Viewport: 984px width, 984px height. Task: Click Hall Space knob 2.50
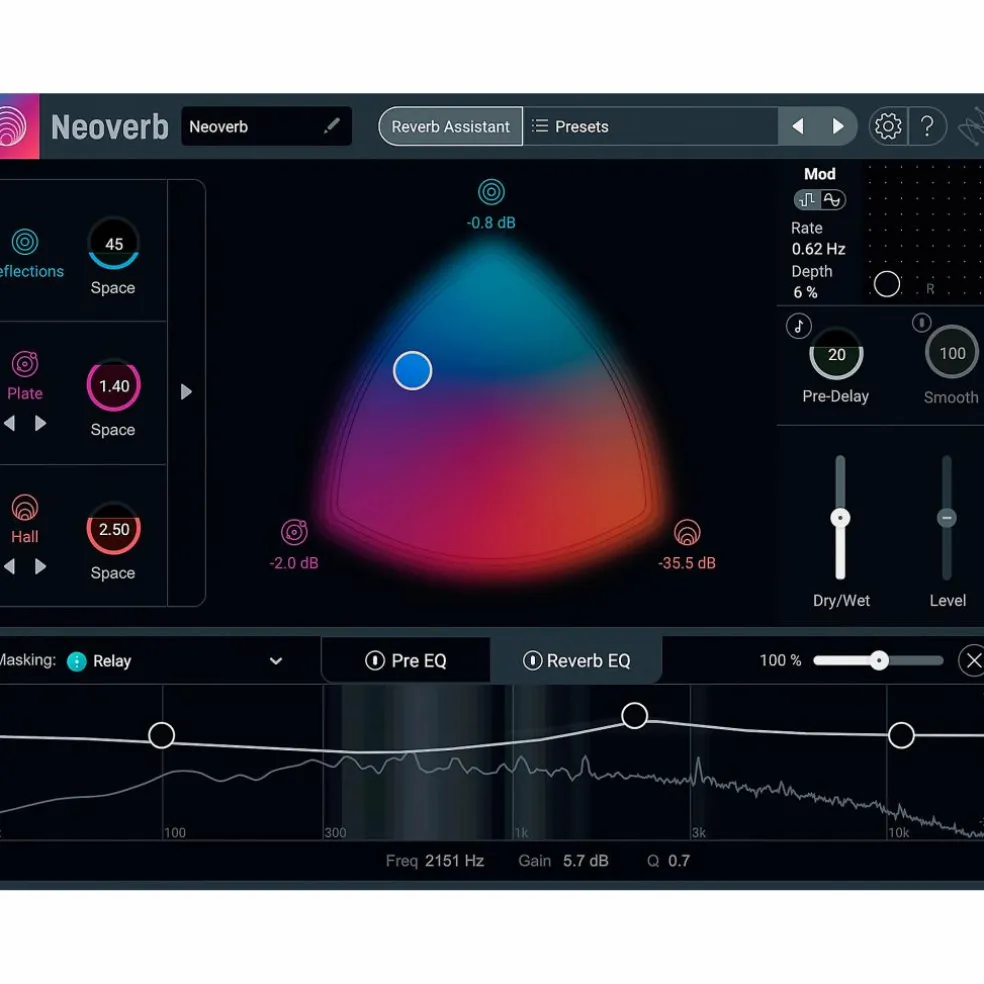[x=114, y=529]
